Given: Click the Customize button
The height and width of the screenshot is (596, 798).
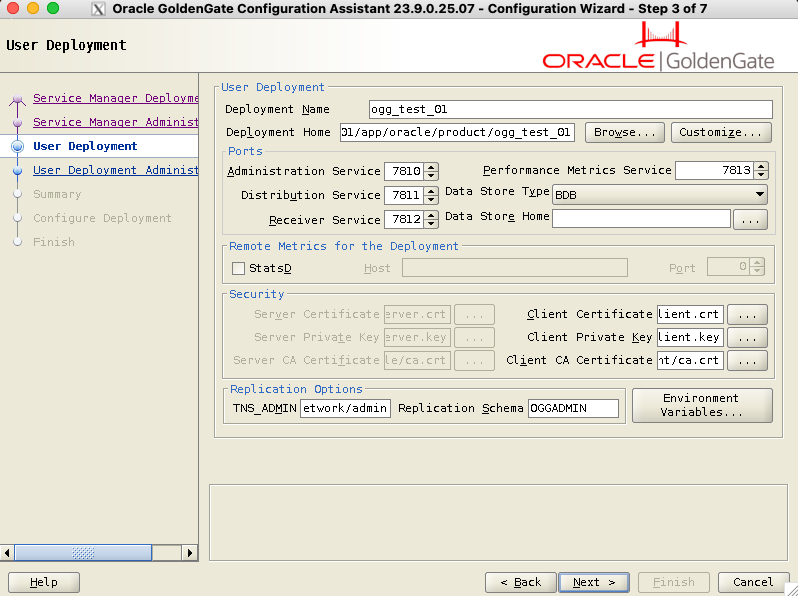Looking at the screenshot, I should [x=720, y=132].
